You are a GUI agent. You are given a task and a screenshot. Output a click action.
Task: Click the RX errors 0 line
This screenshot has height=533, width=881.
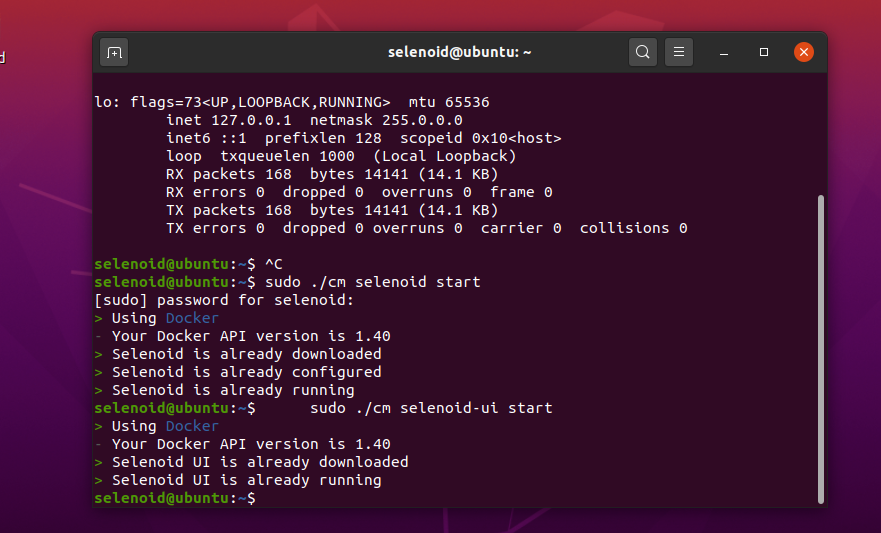pyautogui.click(x=359, y=192)
